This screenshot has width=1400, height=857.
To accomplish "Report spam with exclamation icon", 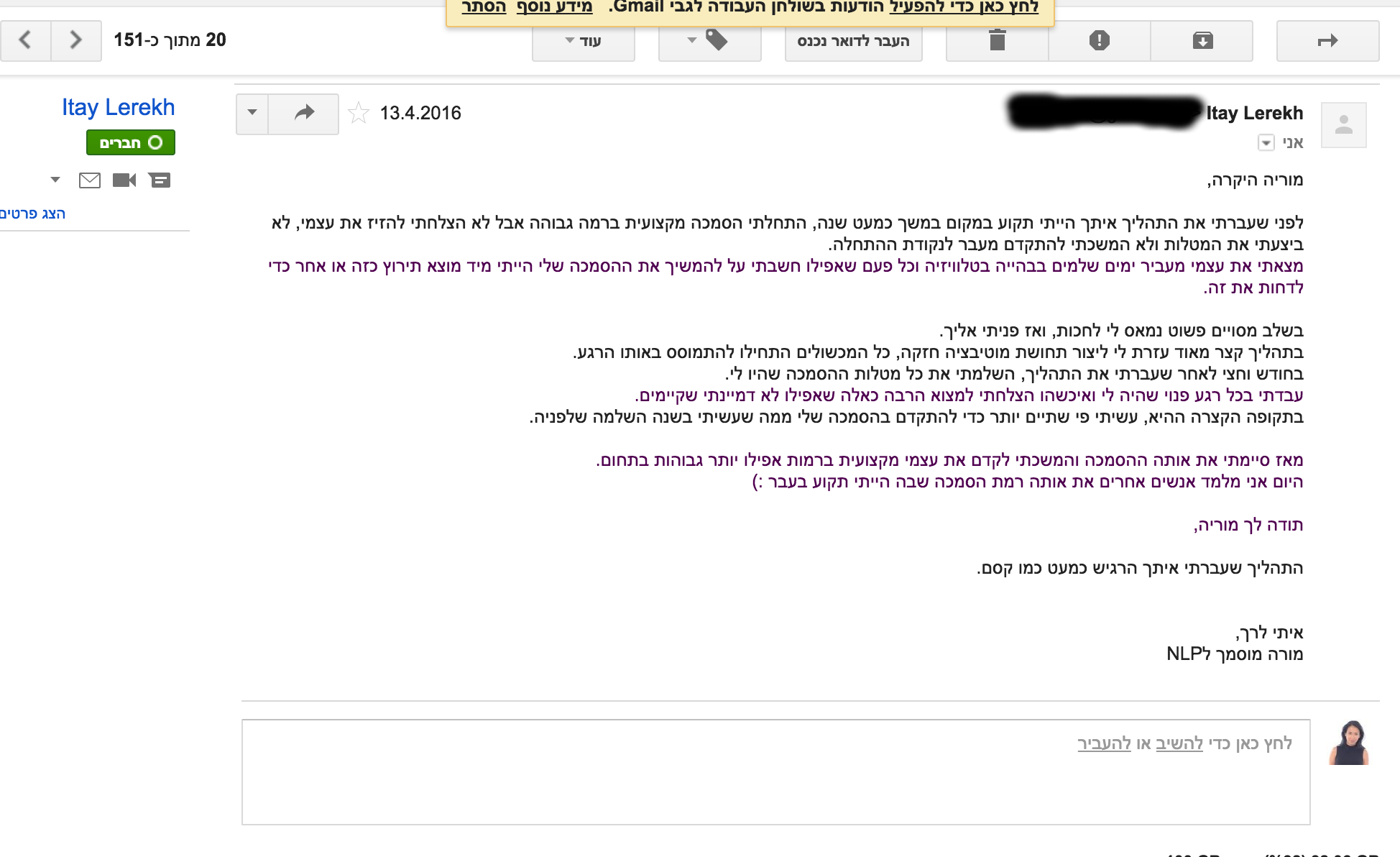I will [1099, 41].
